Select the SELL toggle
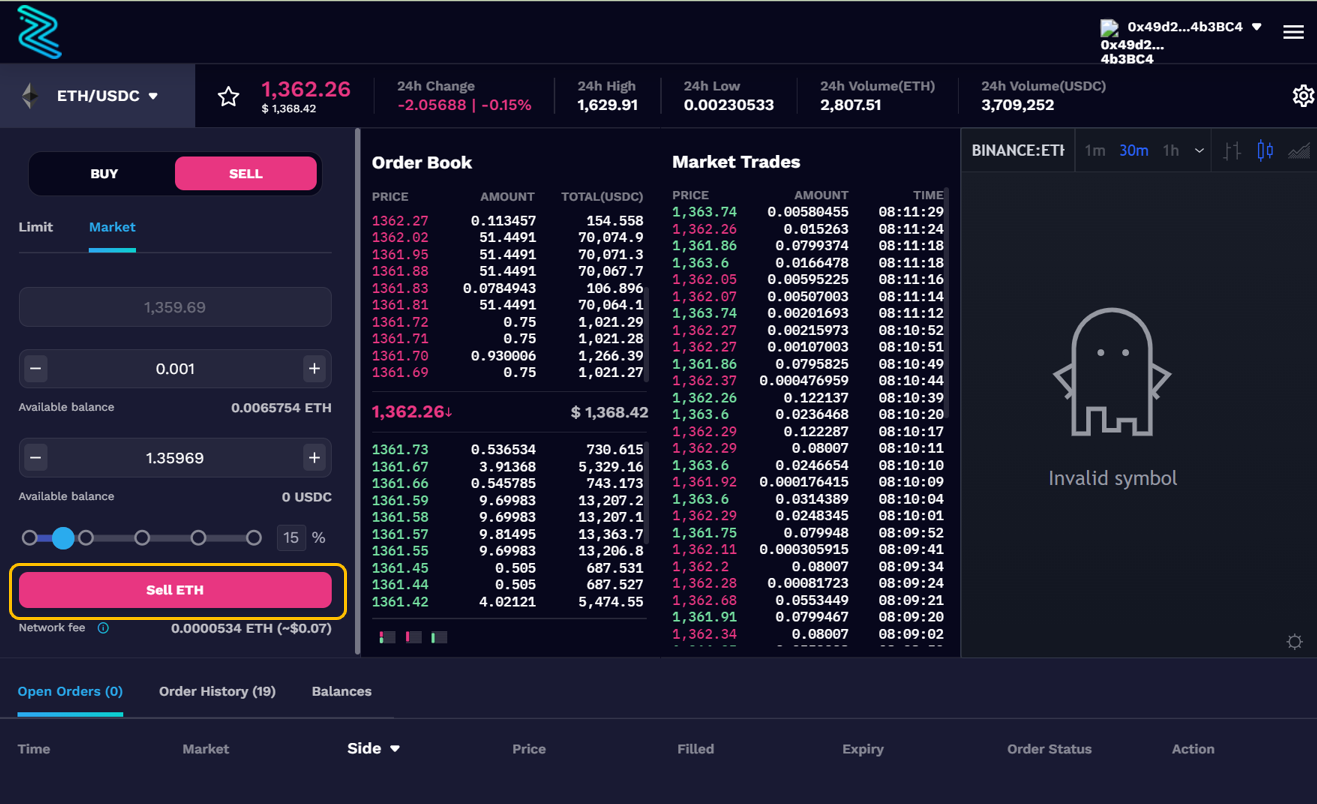Viewport: 1317px width, 804px height. coord(246,174)
